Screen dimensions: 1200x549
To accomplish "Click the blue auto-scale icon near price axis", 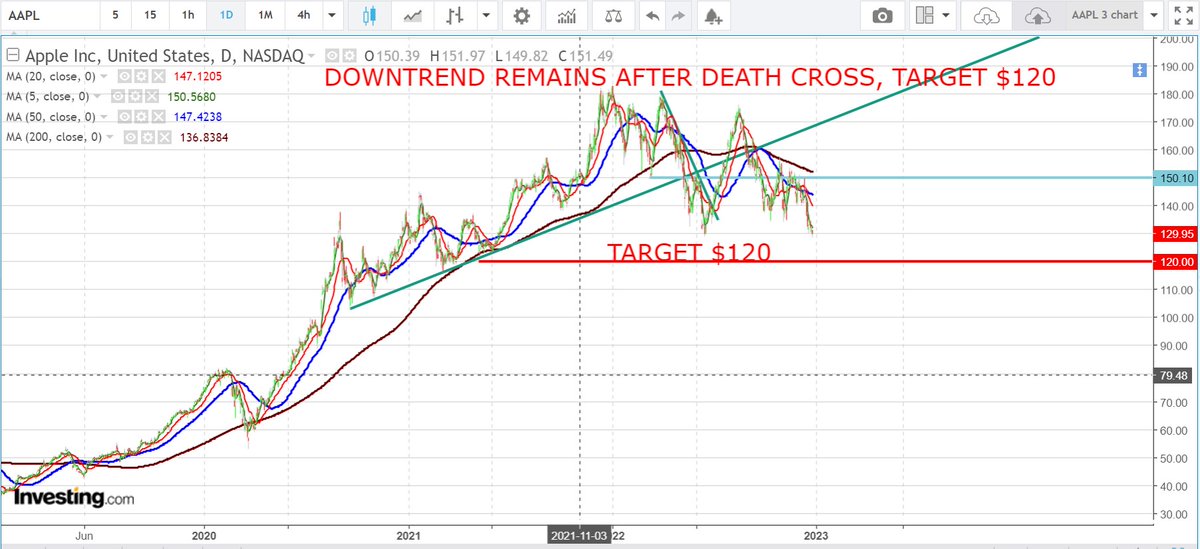I will click(x=1138, y=69).
